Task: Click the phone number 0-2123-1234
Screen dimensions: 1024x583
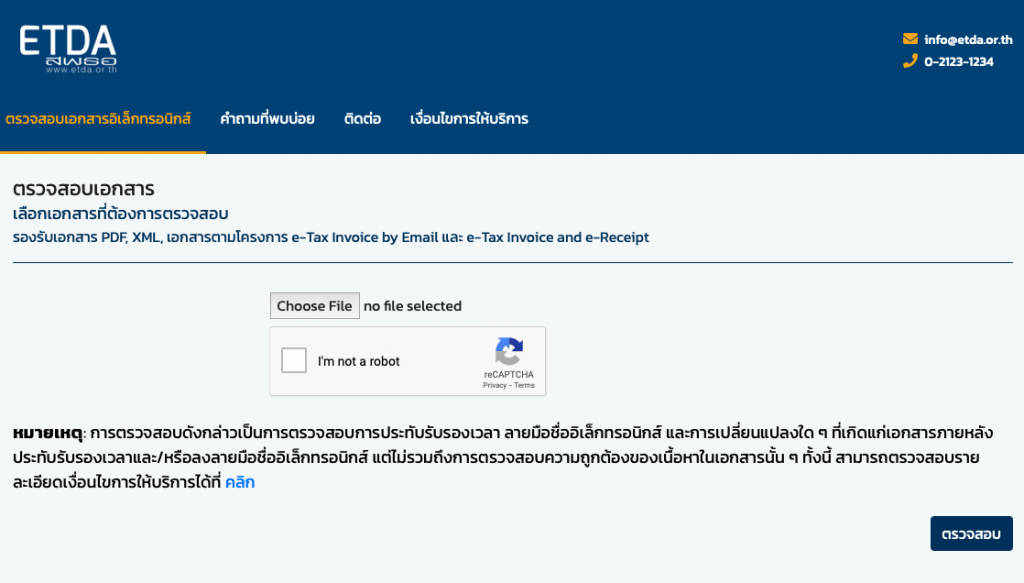Action: tap(959, 62)
